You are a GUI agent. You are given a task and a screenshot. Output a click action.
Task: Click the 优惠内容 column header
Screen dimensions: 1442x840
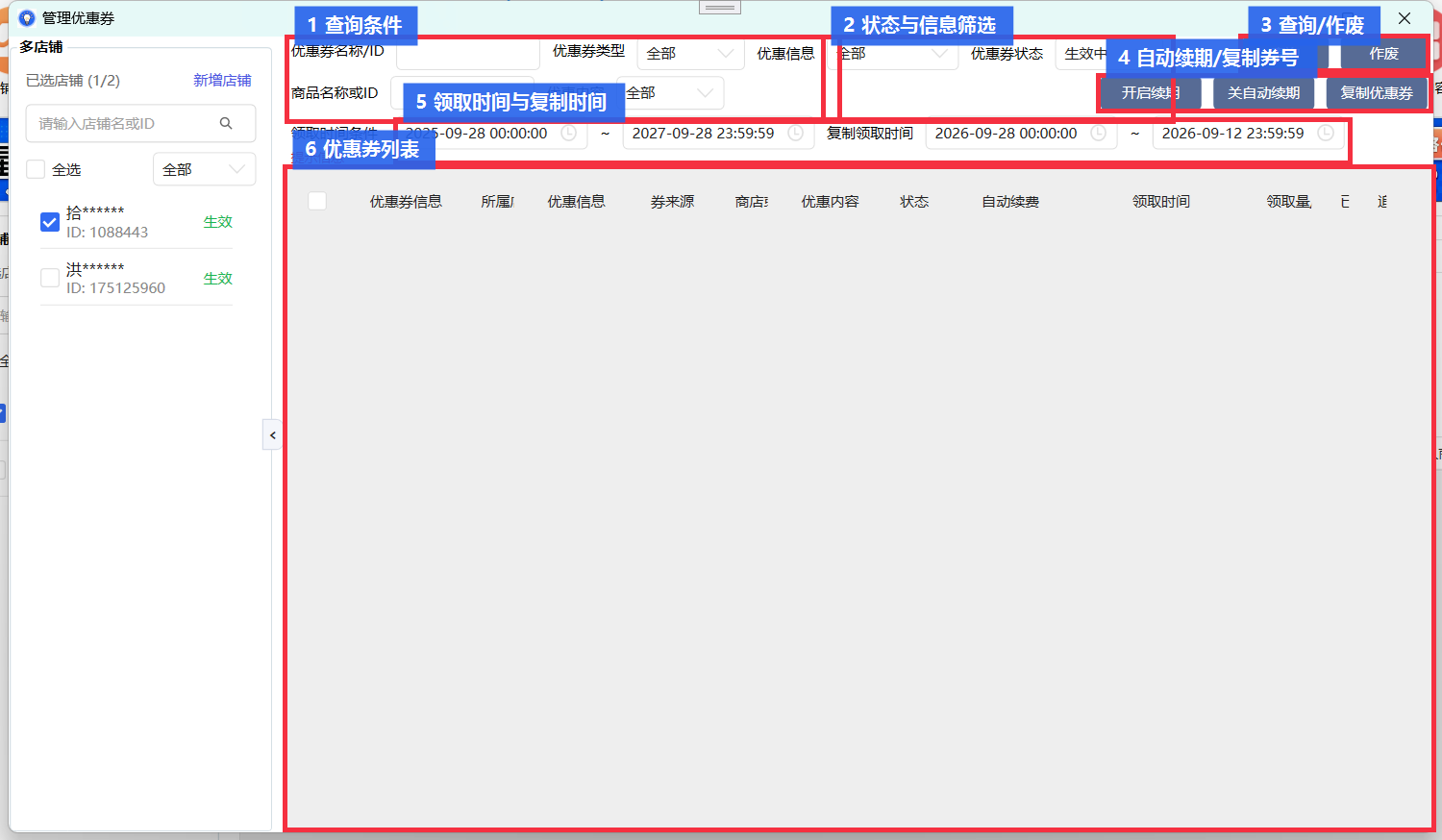pos(831,202)
